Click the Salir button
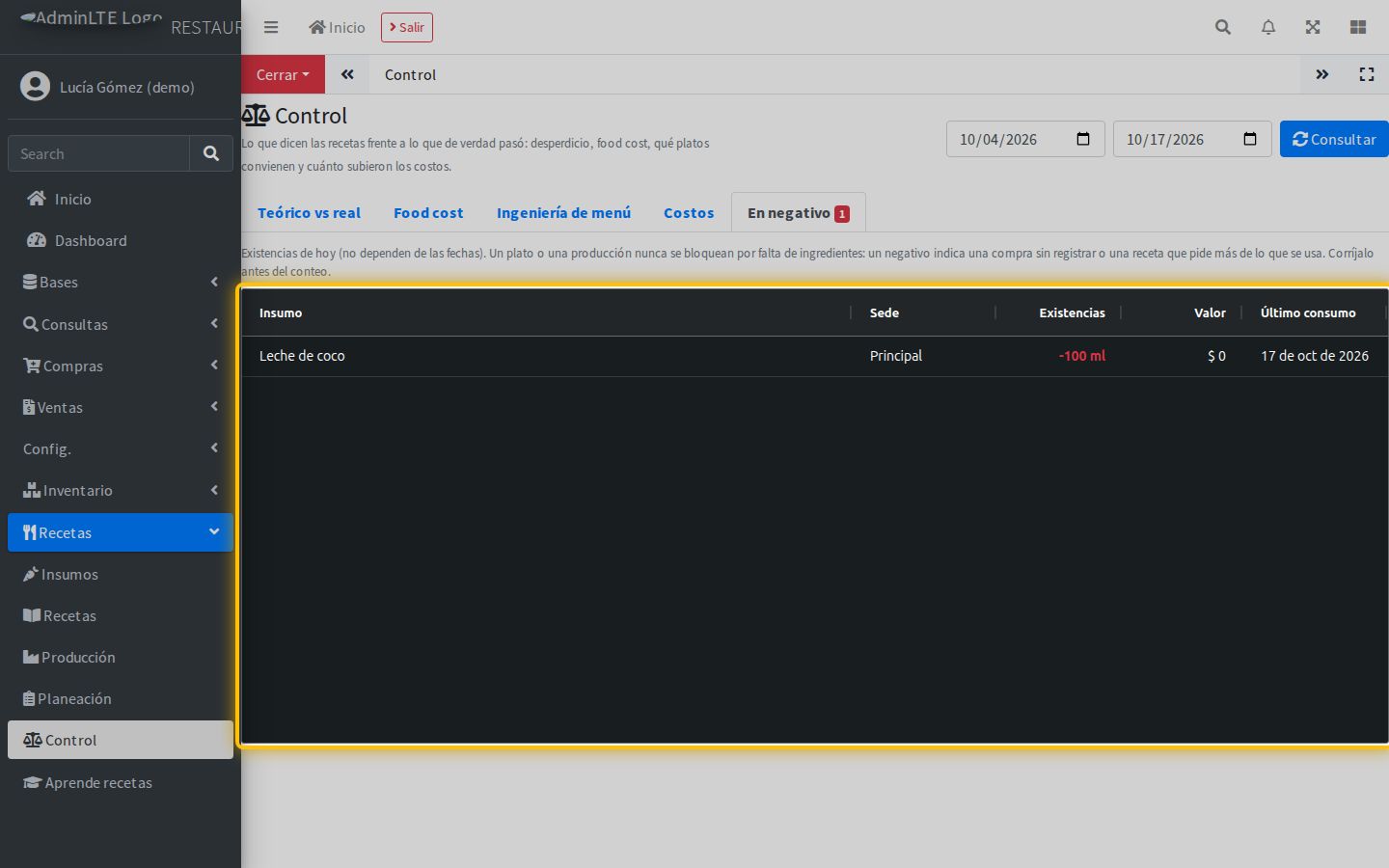This screenshot has width=1389, height=868. pyautogui.click(x=407, y=27)
